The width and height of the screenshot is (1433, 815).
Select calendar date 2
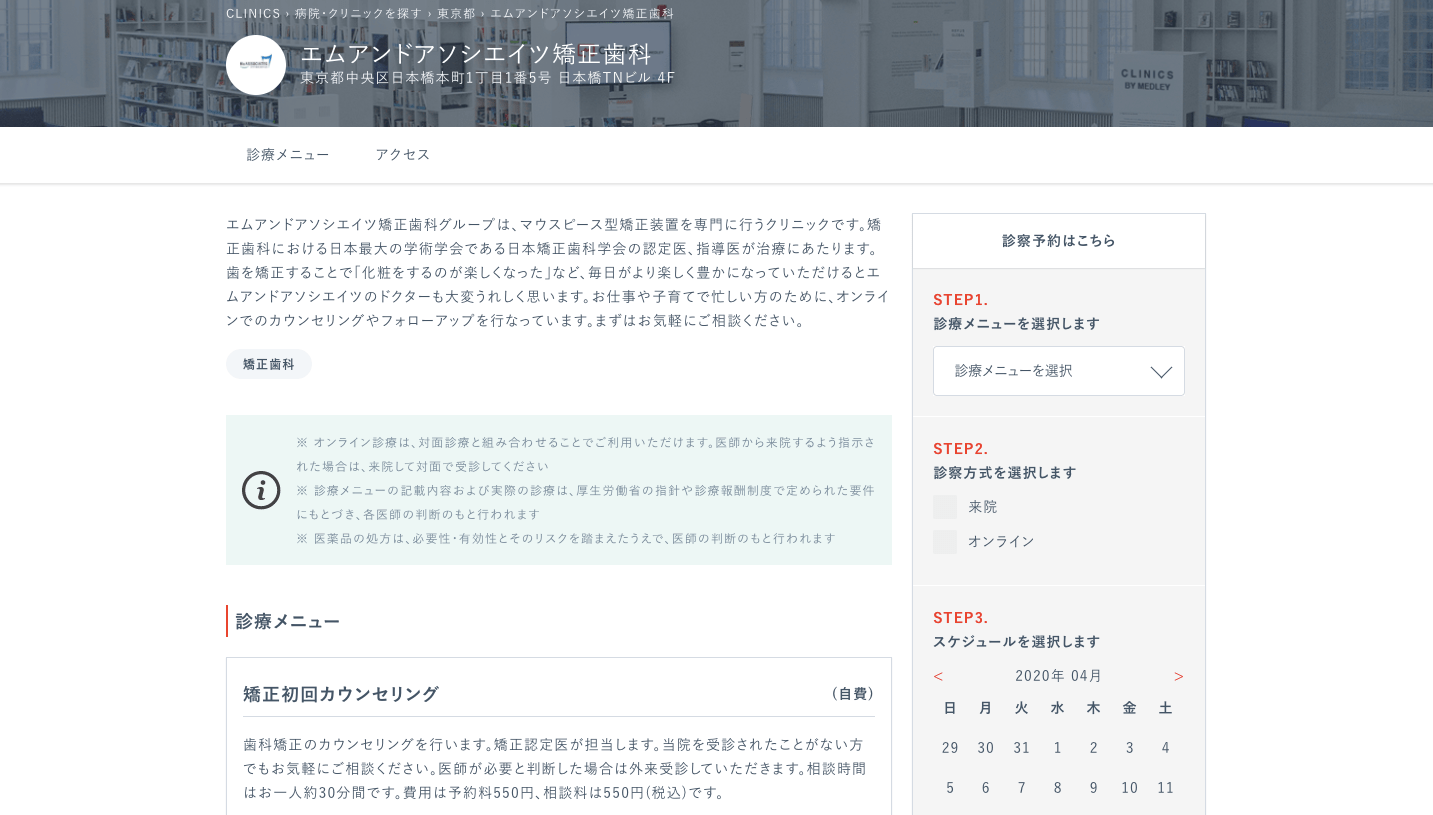1094,747
